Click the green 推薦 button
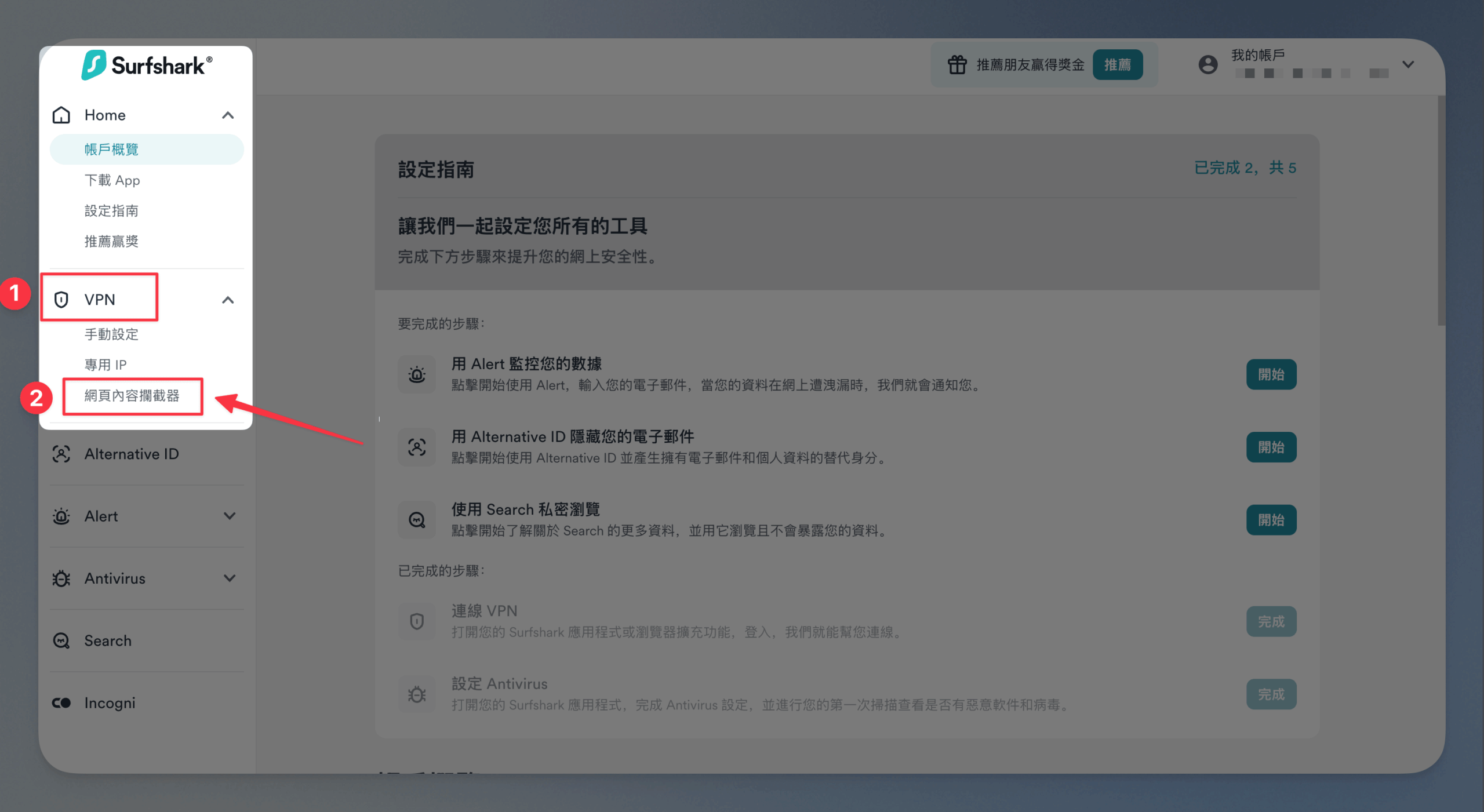This screenshot has width=1484, height=812. click(x=1117, y=65)
